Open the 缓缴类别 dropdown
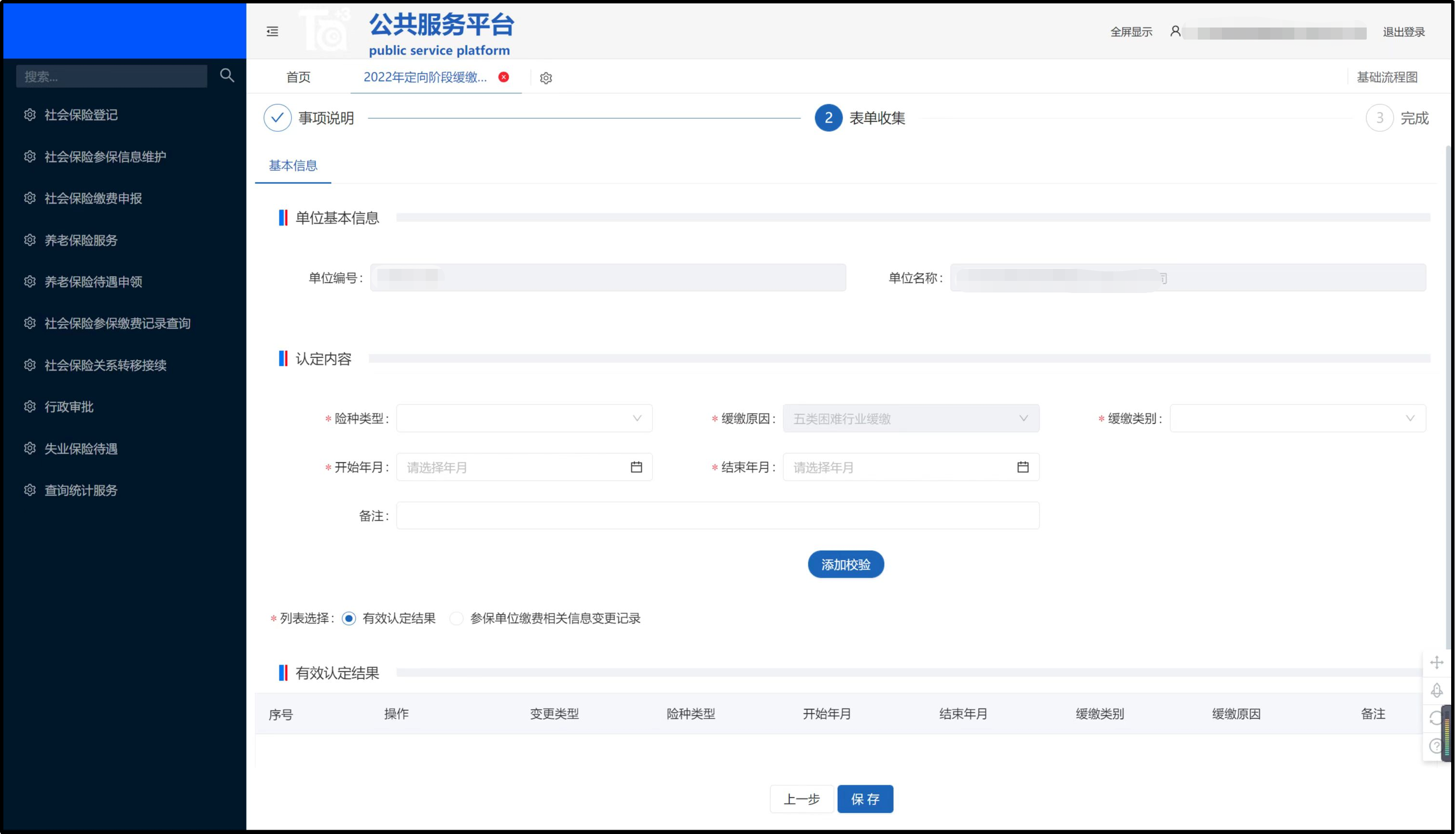This screenshot has width=1456, height=834. [x=1297, y=419]
